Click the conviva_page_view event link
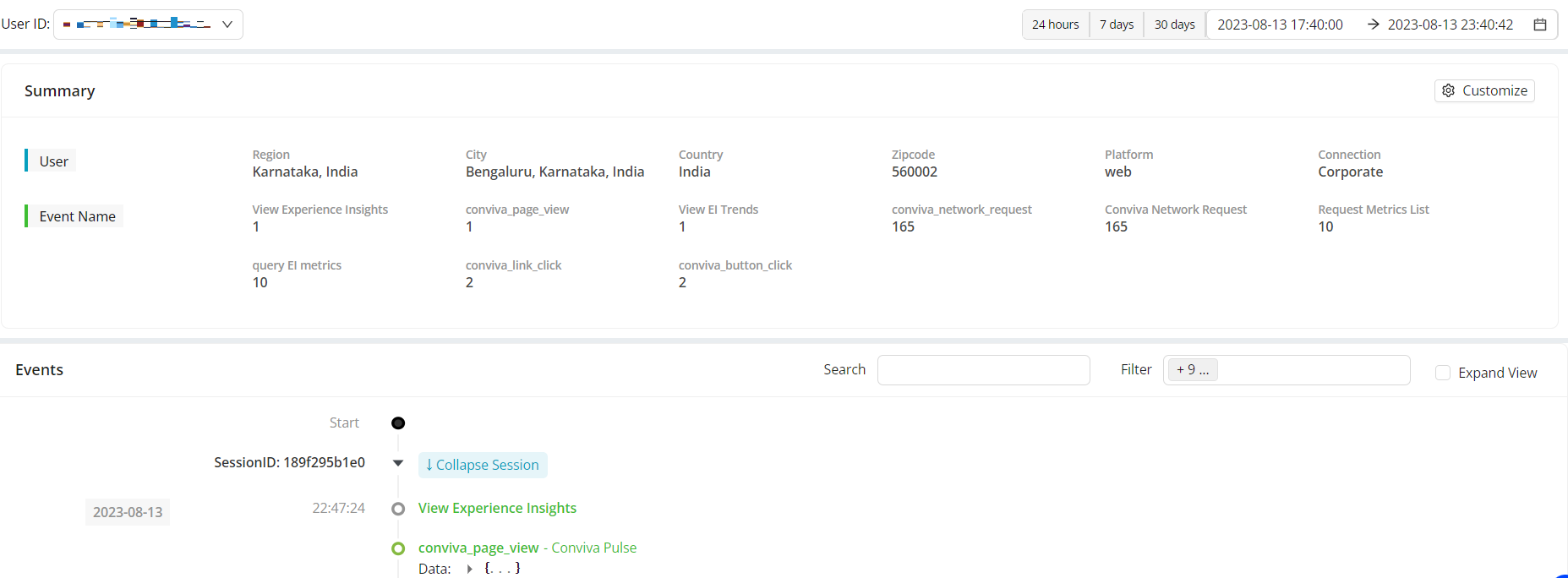Viewport: 1568px width, 578px height. [x=478, y=548]
